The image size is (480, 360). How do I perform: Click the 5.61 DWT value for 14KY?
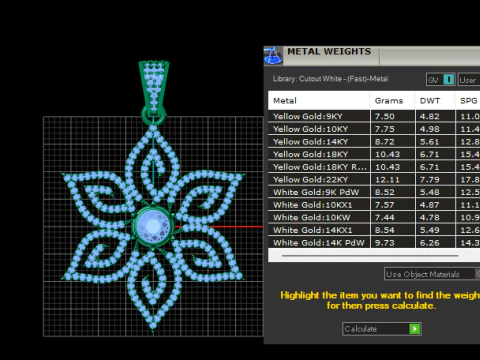tap(429, 142)
